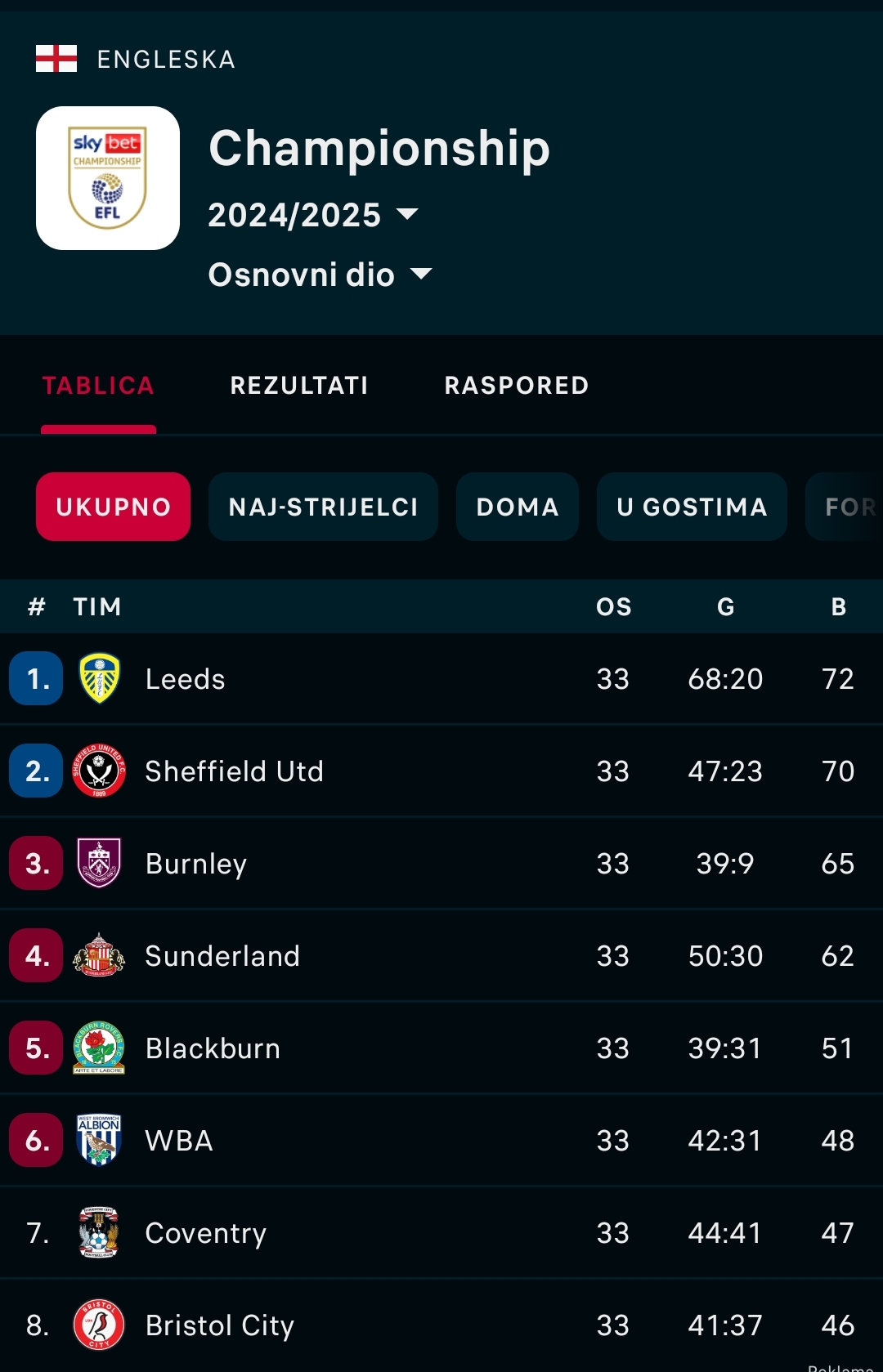Switch to the DOMA filter

(518, 507)
